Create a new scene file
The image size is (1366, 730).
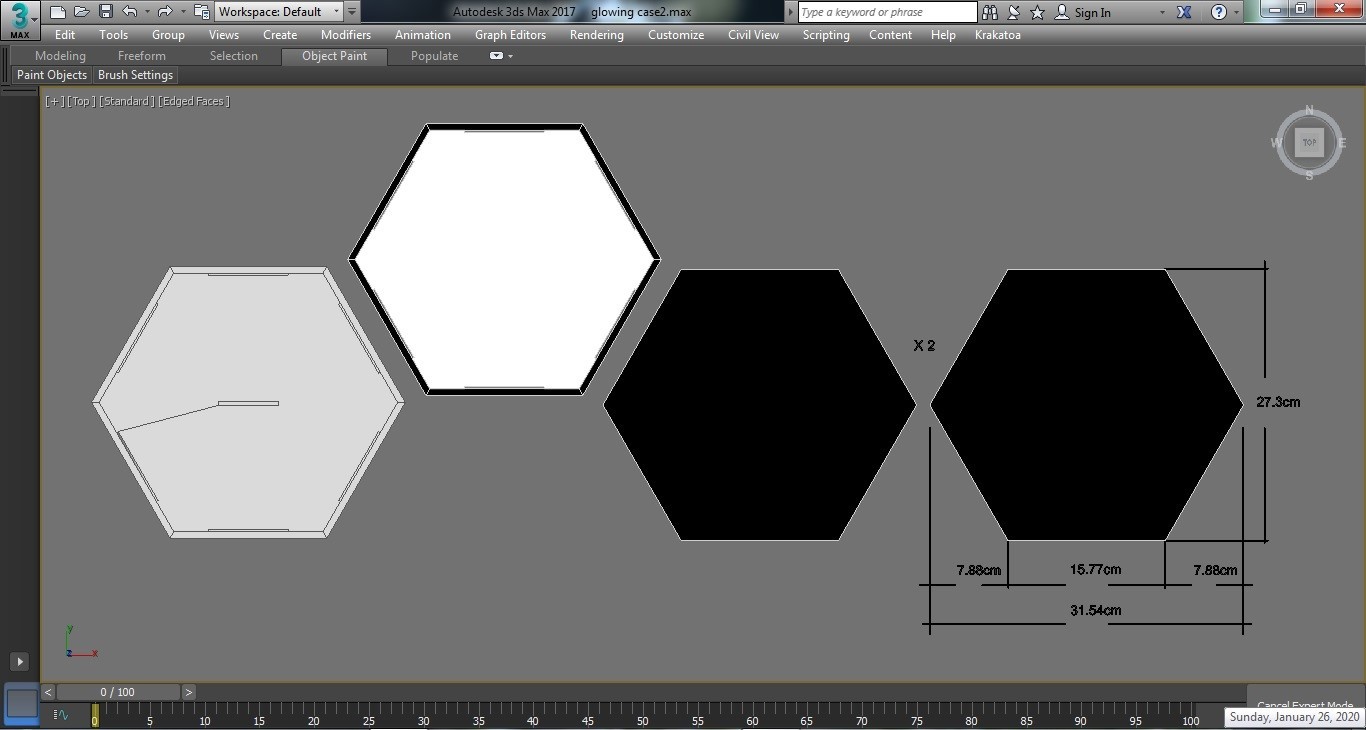click(x=58, y=12)
